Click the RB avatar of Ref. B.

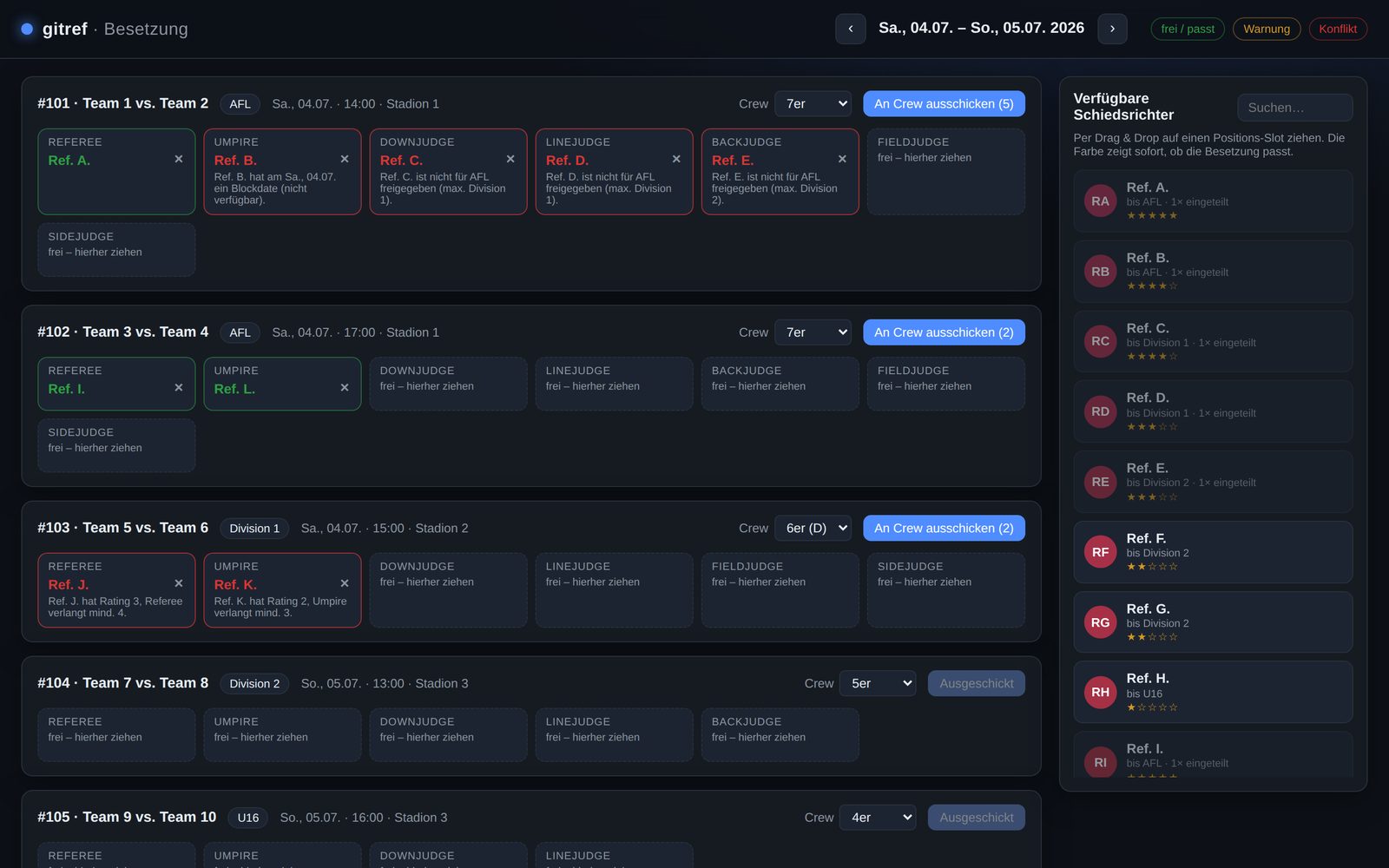(x=1100, y=272)
